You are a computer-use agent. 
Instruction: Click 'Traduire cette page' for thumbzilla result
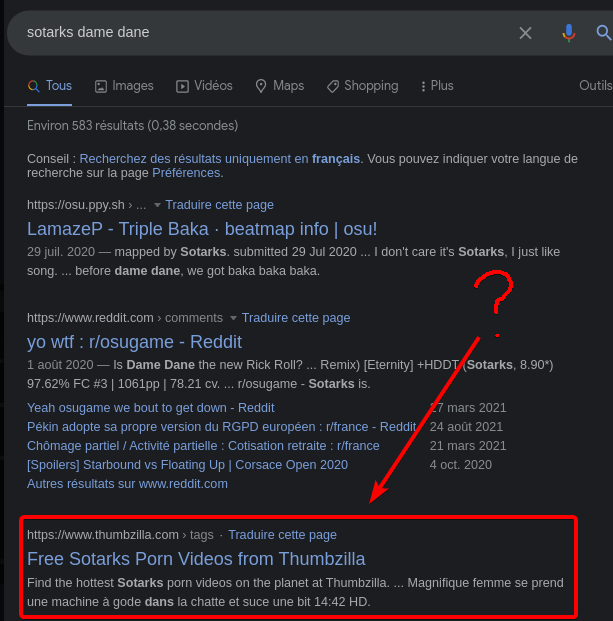(282, 535)
